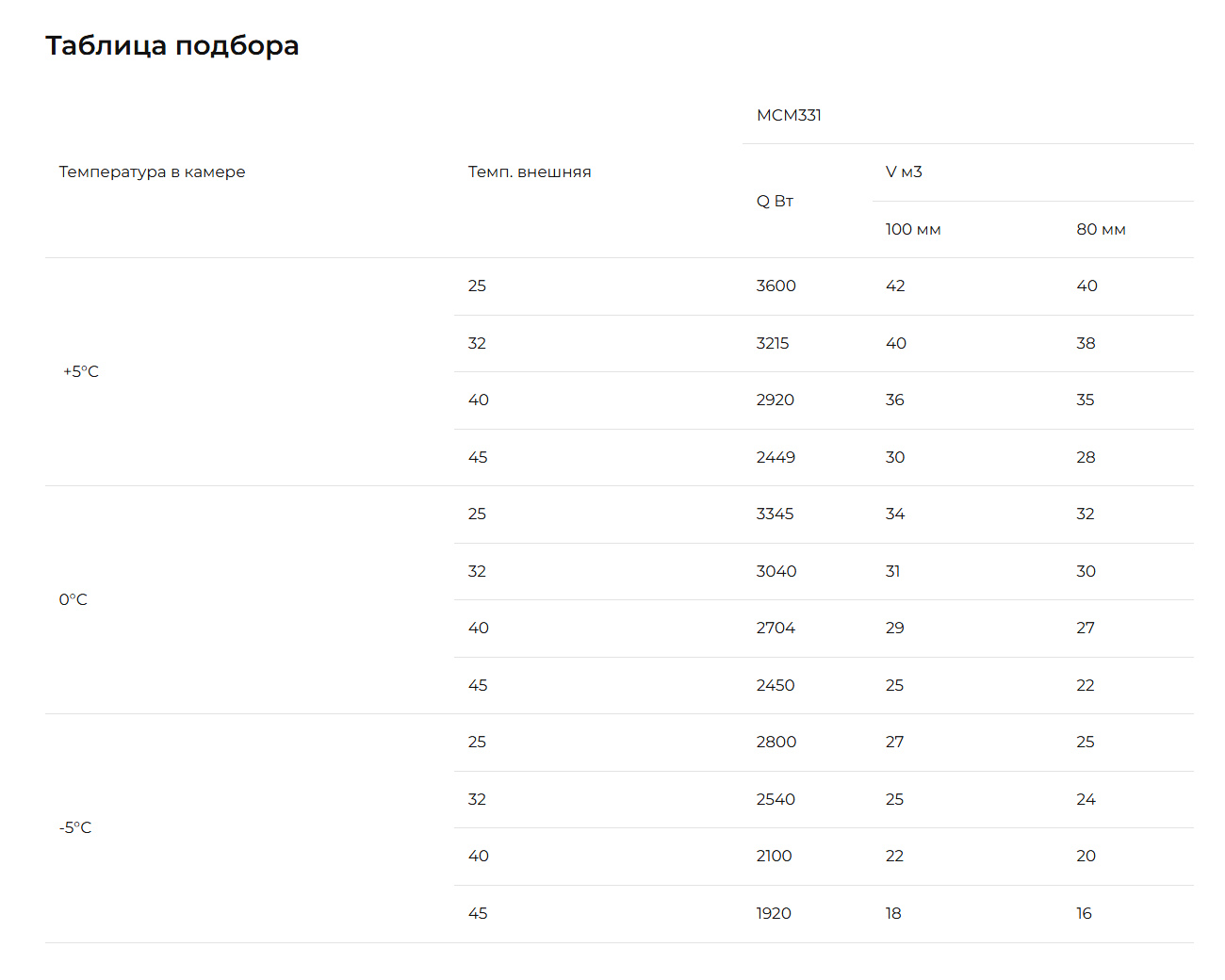Click the 'Темп. внешняя' column header
The image size is (1225, 980).
pos(530,171)
